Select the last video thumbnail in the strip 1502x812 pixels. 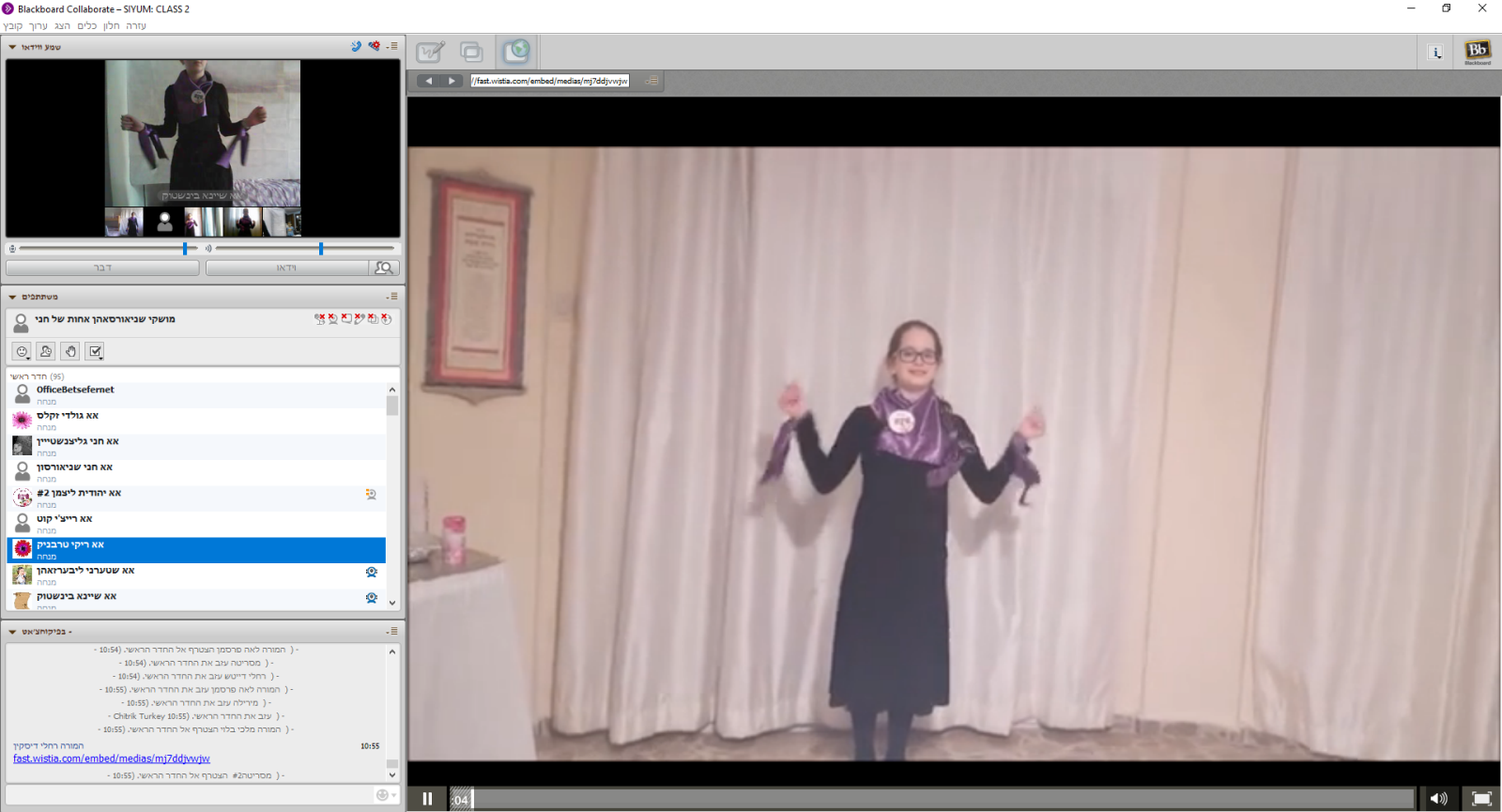pyautogui.click(x=283, y=222)
